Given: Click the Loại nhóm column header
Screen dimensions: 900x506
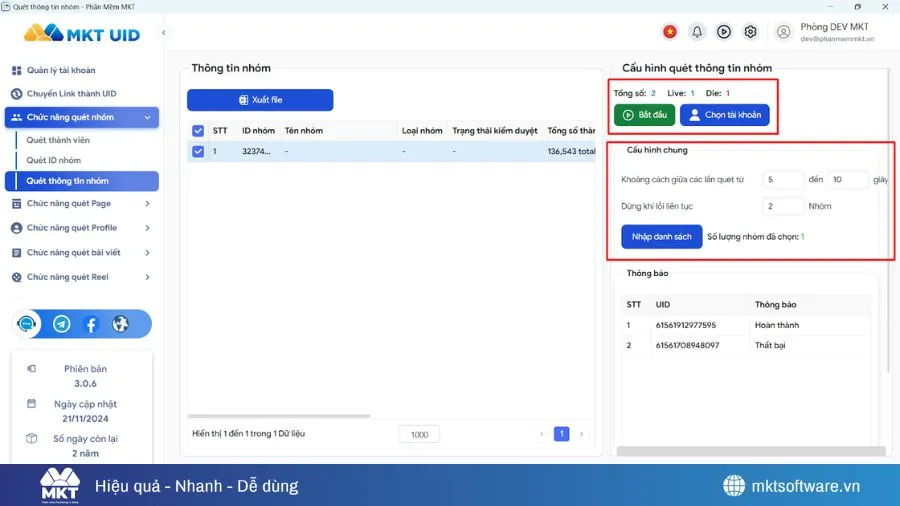Looking at the screenshot, I should coord(422,131).
